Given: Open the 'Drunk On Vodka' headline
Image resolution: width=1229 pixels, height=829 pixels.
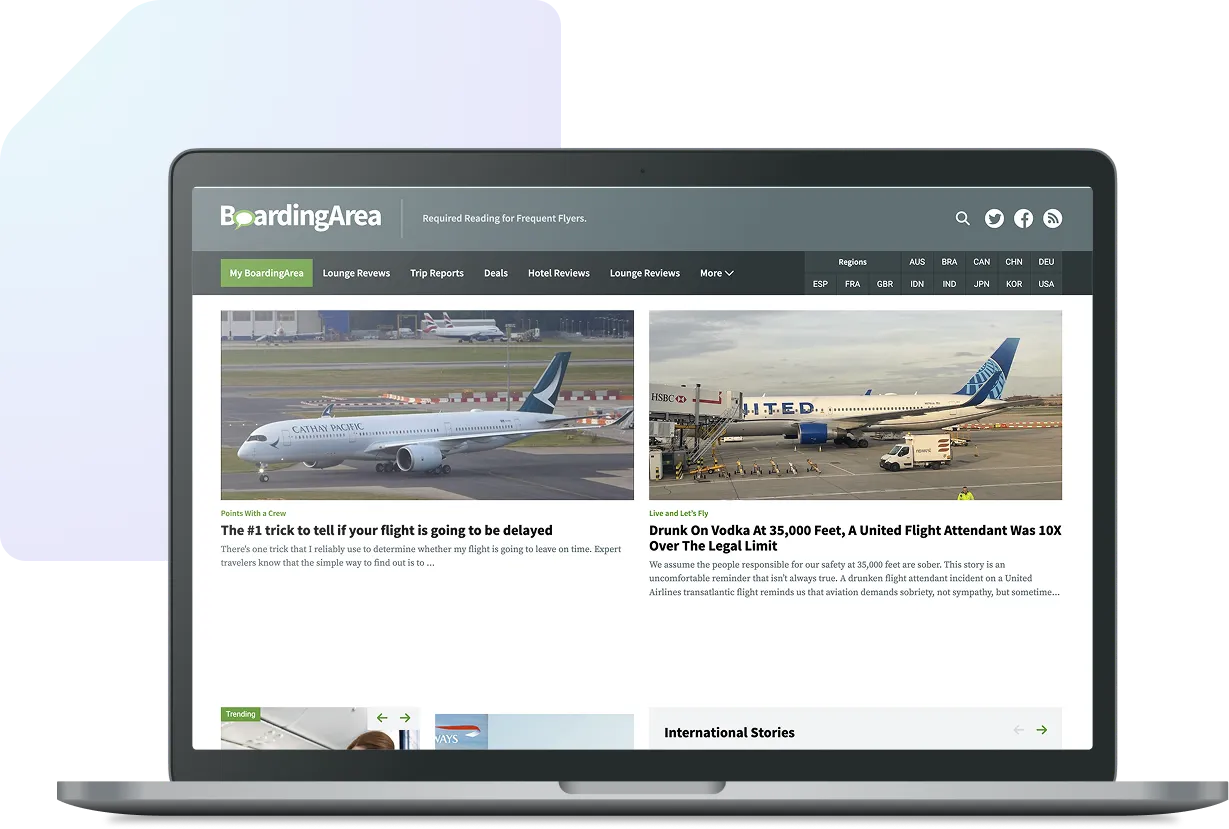Looking at the screenshot, I should pyautogui.click(x=855, y=538).
